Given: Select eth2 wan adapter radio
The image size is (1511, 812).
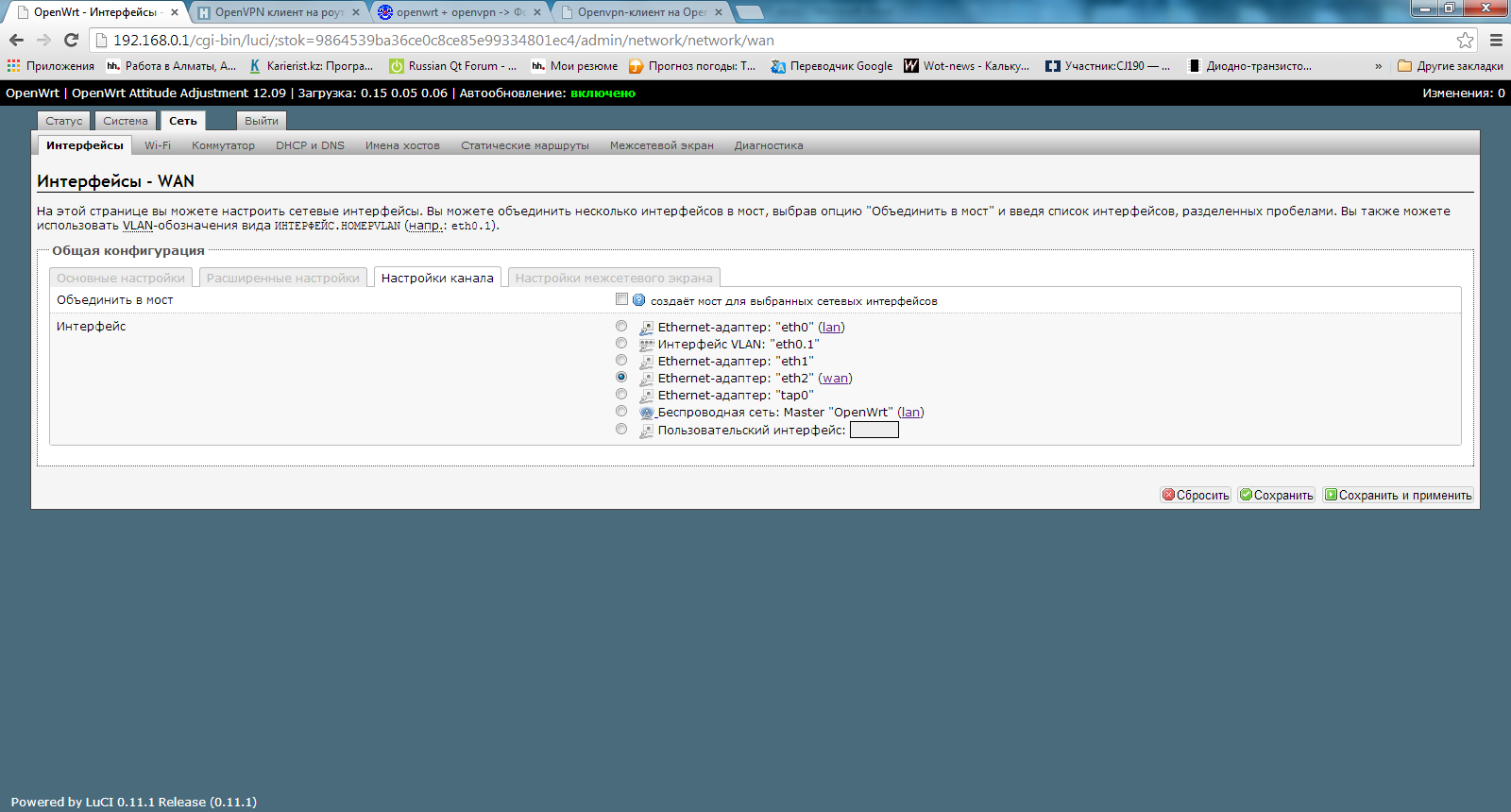Looking at the screenshot, I should point(621,377).
